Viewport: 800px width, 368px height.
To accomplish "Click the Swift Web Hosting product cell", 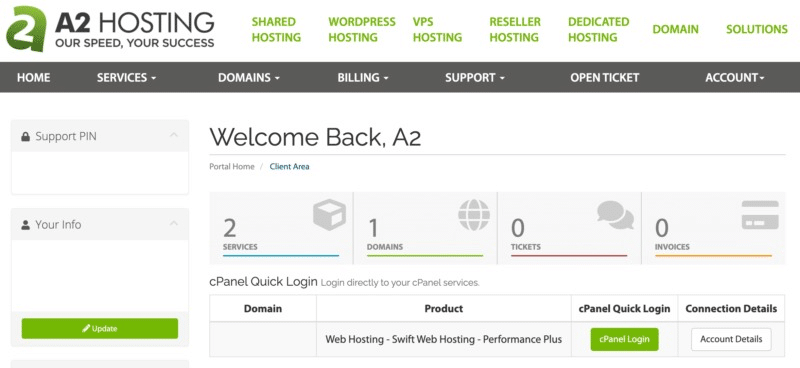I will coord(444,339).
